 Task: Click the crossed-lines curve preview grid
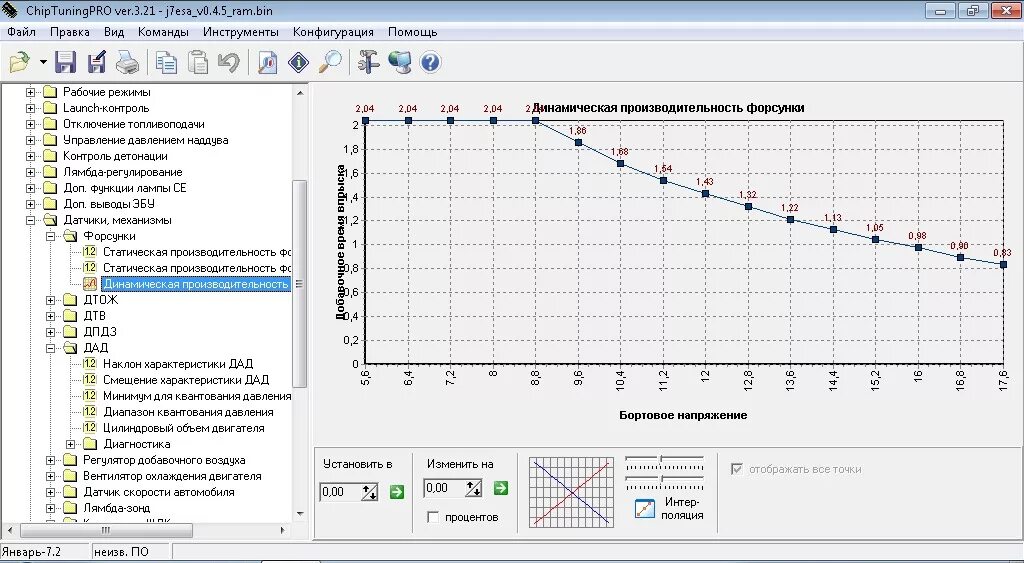coord(571,492)
